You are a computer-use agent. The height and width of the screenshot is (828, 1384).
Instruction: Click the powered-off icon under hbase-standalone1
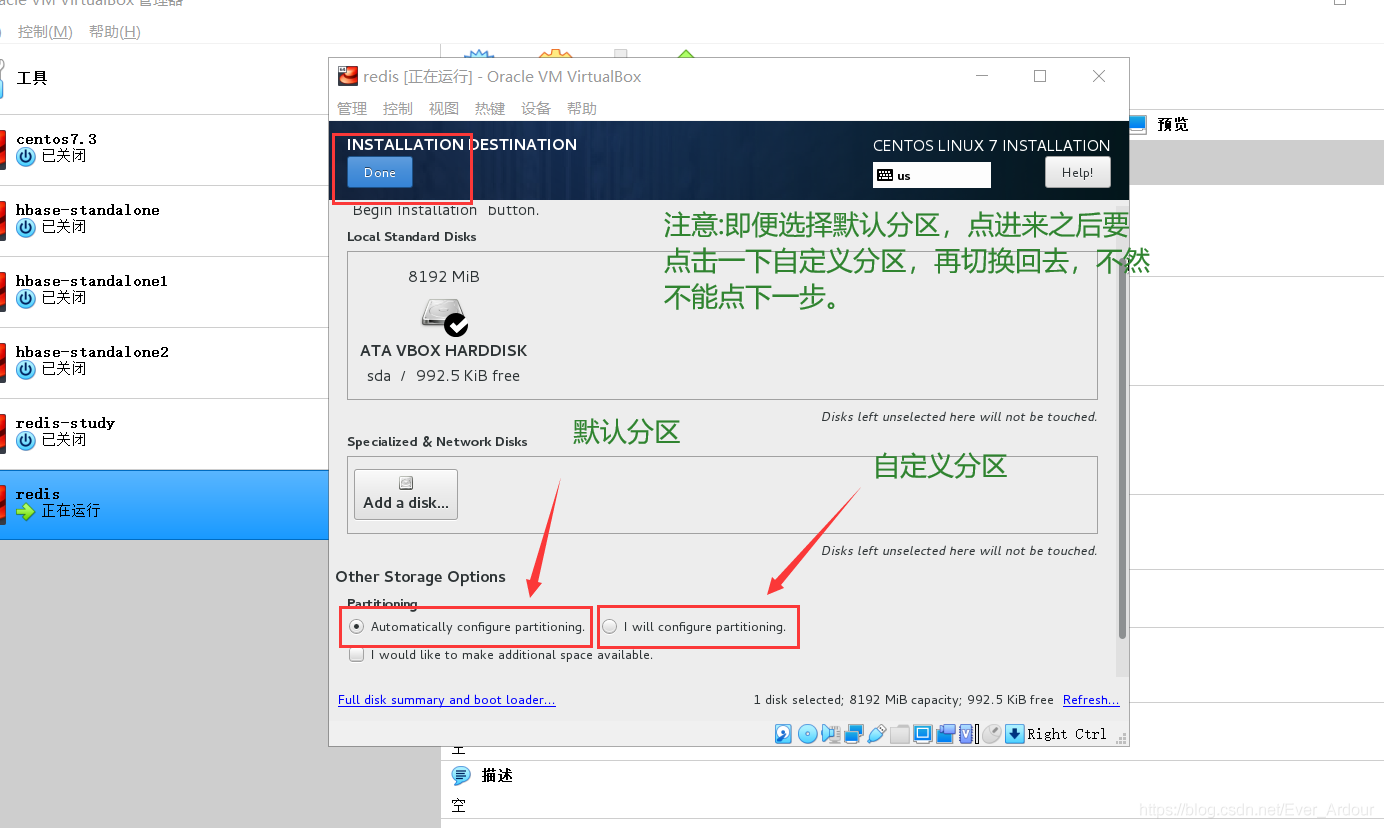26,298
